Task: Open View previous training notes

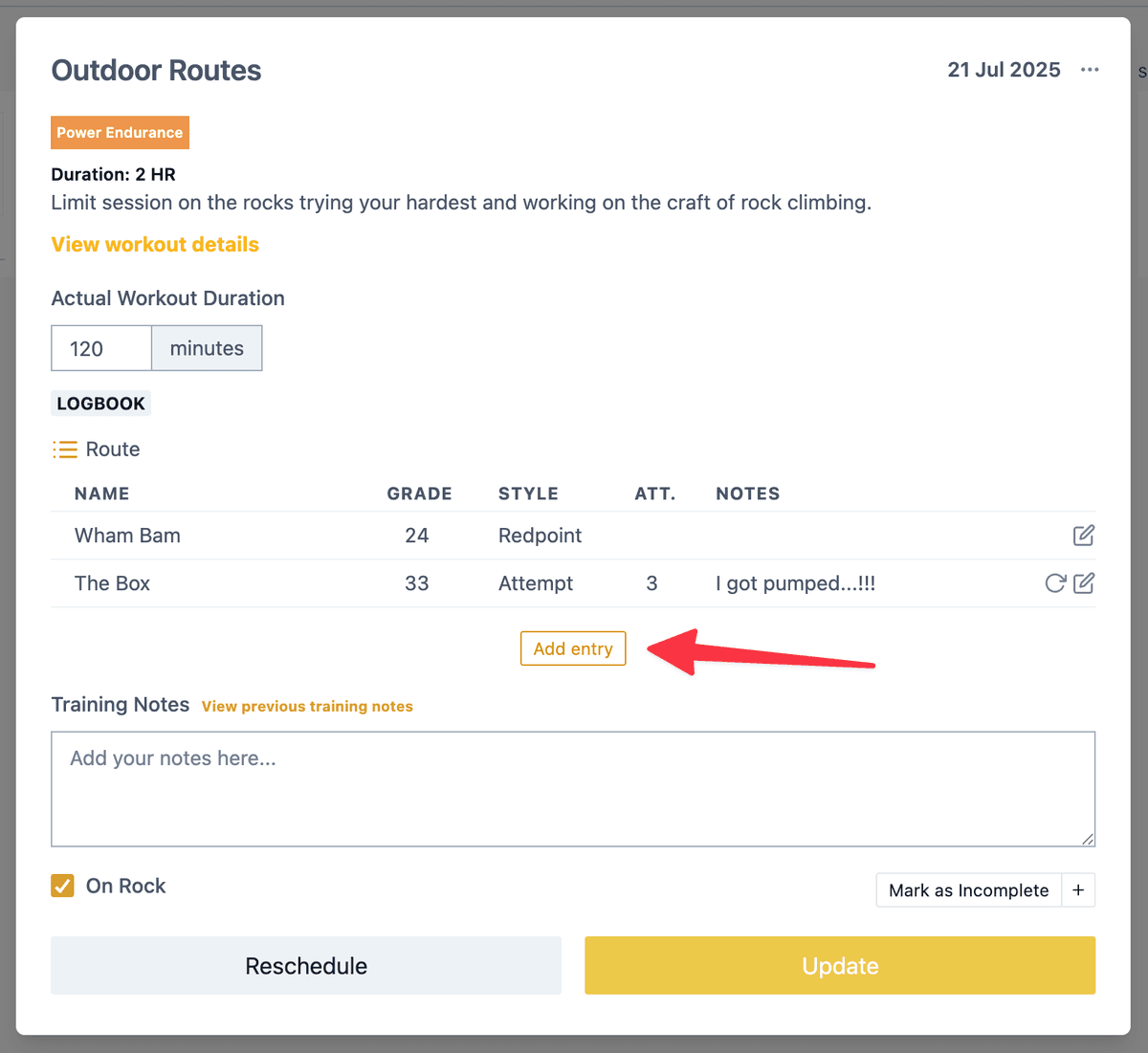Action: tap(307, 707)
